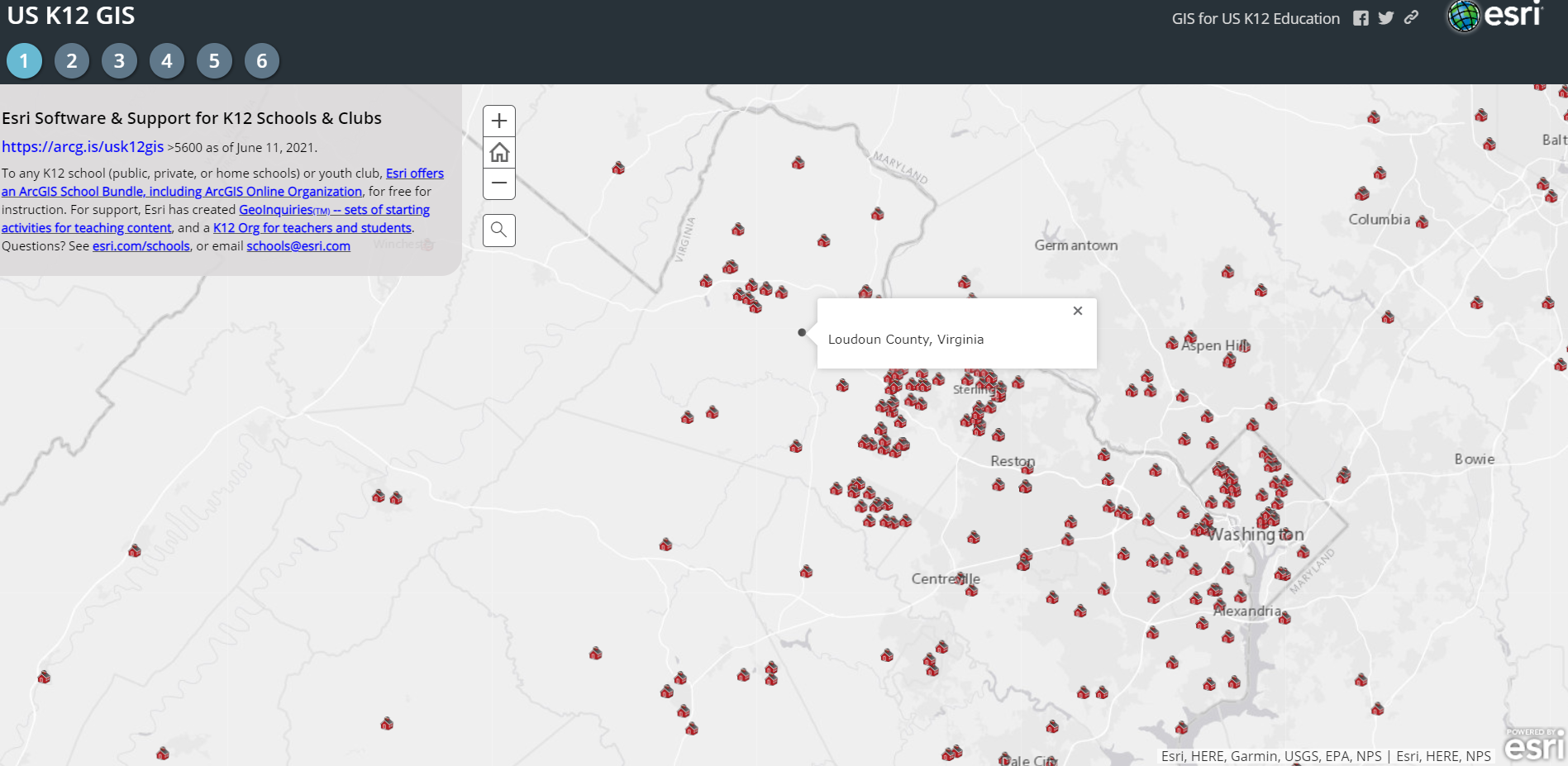Open the esri.com/schools link
The width and height of the screenshot is (1568, 766).
(141, 246)
